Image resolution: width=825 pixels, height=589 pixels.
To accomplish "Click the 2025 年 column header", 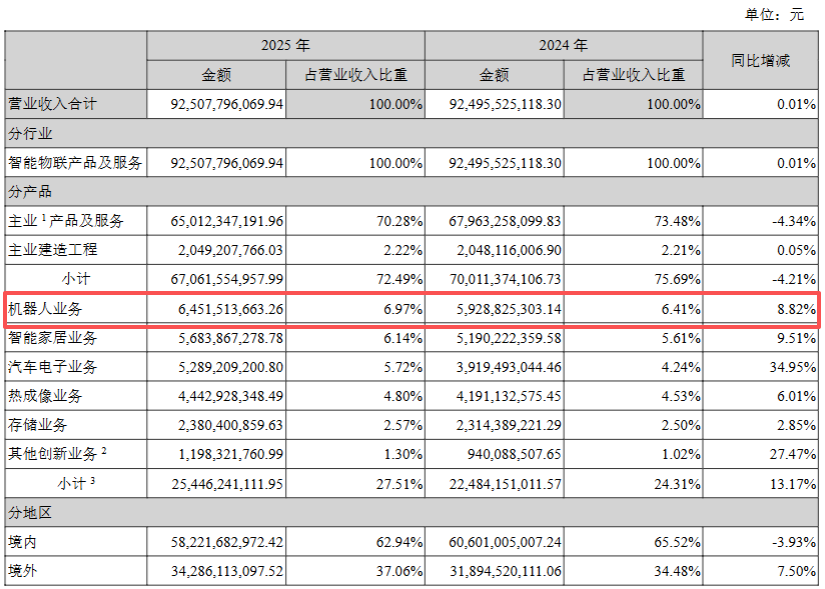I will tap(285, 46).
